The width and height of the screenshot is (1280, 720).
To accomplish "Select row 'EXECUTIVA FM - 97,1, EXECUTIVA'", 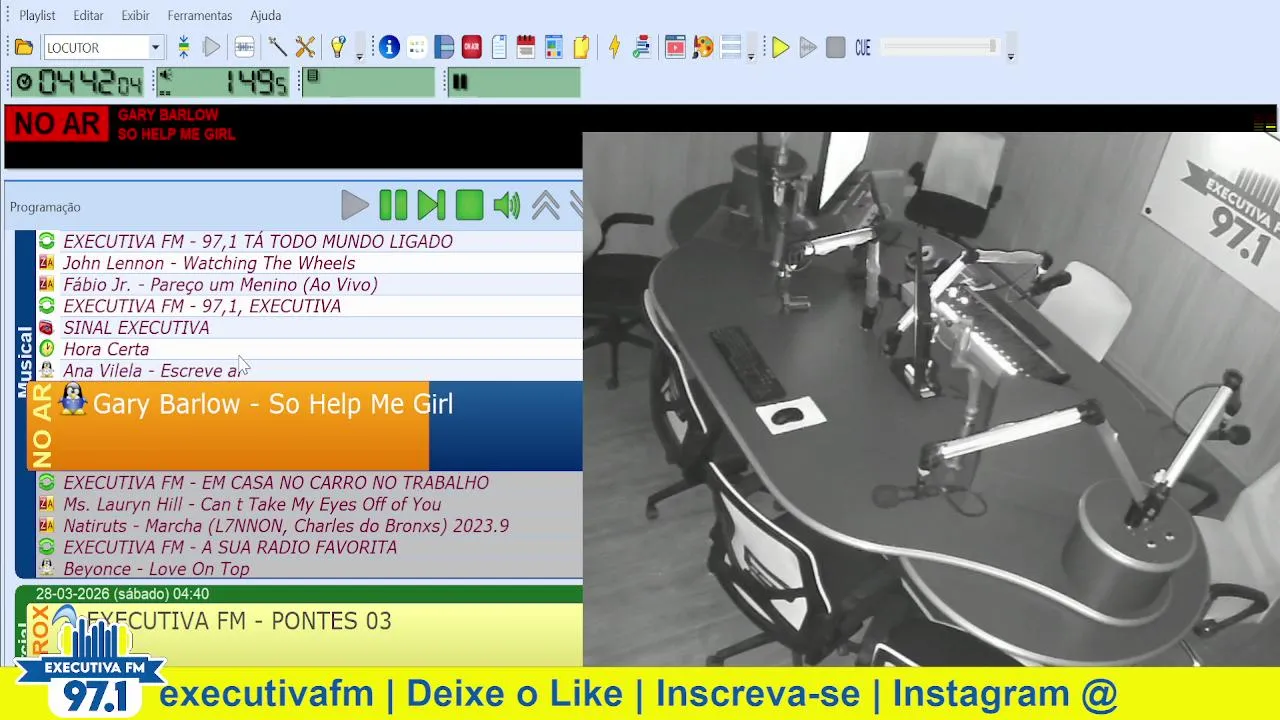I will (x=310, y=306).
